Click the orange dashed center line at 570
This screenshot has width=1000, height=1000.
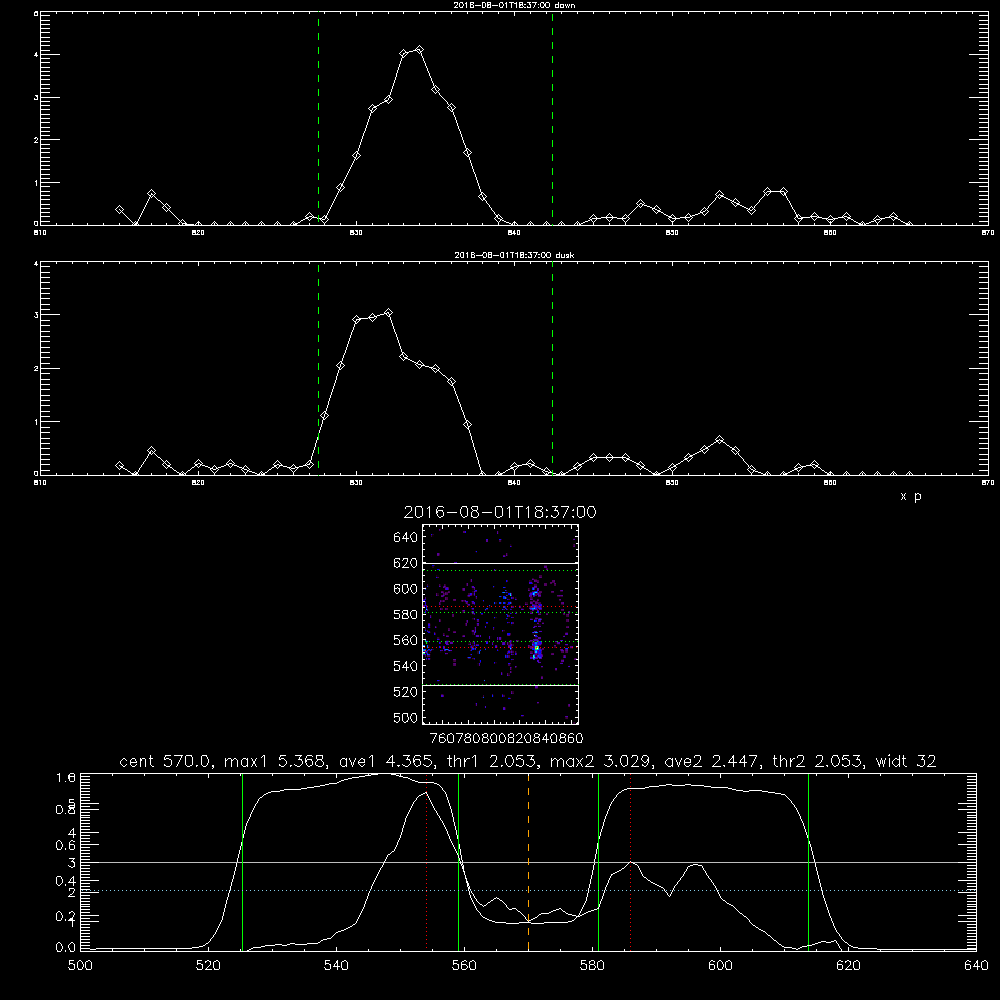[529, 862]
